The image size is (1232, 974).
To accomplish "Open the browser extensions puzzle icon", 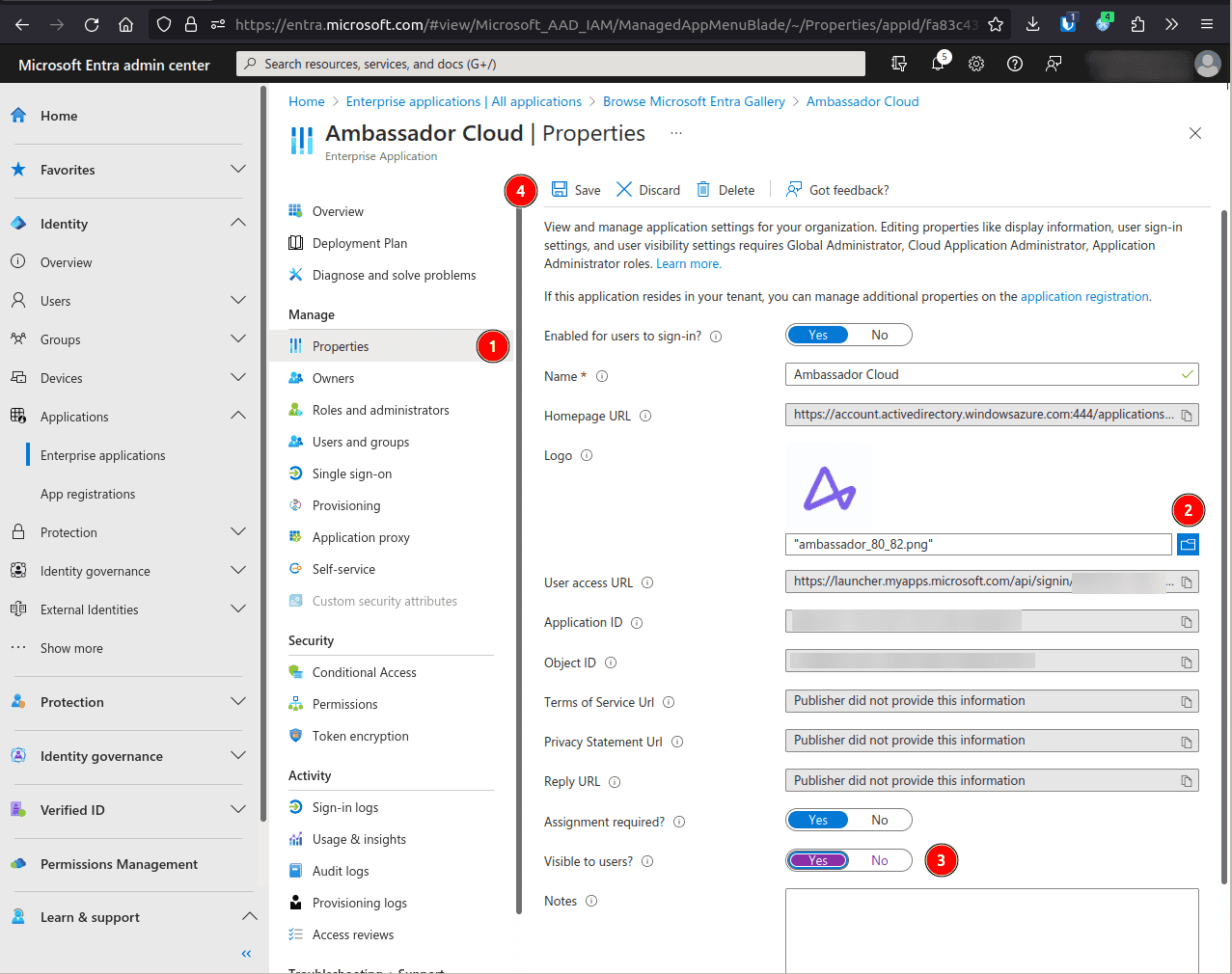I will coord(1137,24).
